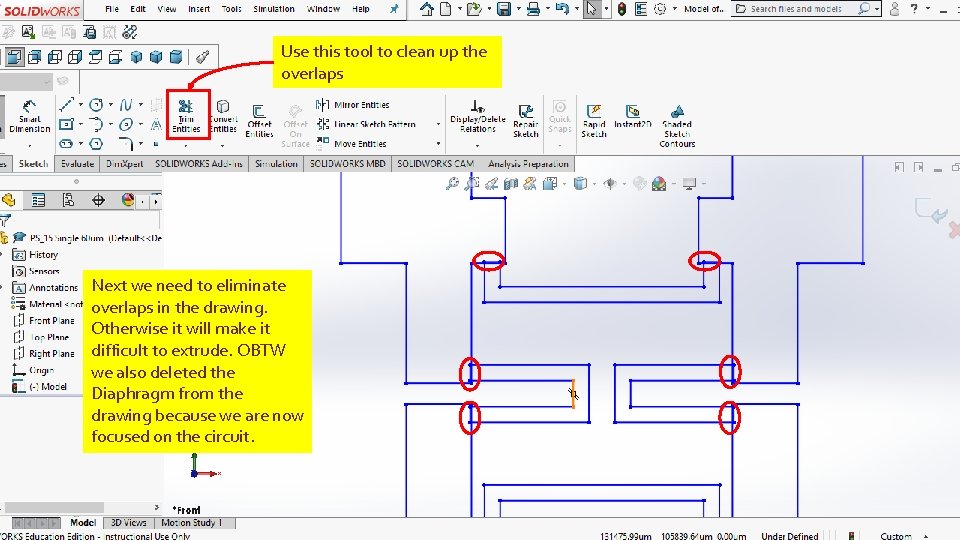Click the Undo icon in the top toolbar
Screen dimensions: 960x540
coord(562,9)
